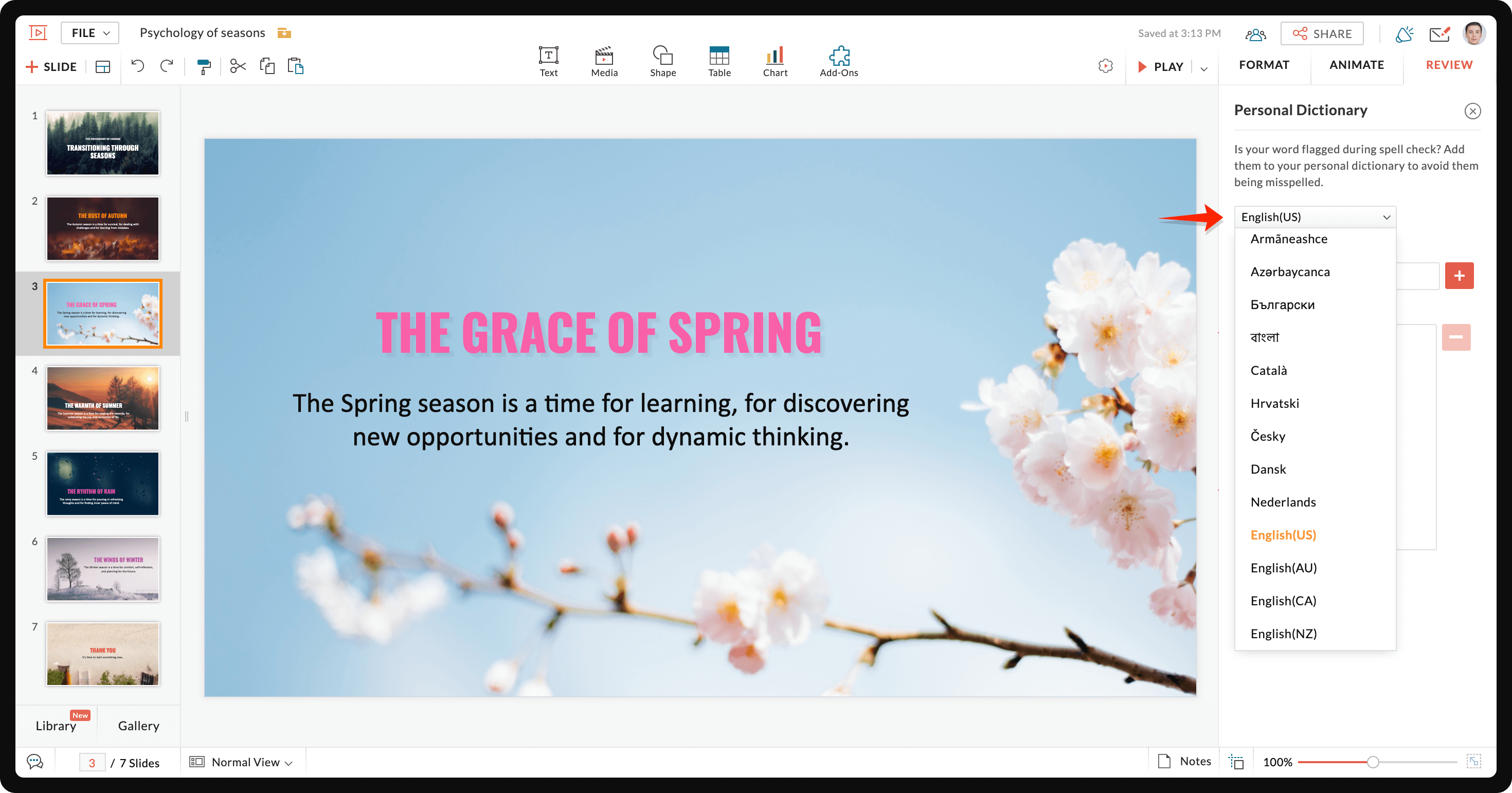Screen dimensions: 1512x793
Task: Select slide 5 thumbnail
Action: coord(102,483)
